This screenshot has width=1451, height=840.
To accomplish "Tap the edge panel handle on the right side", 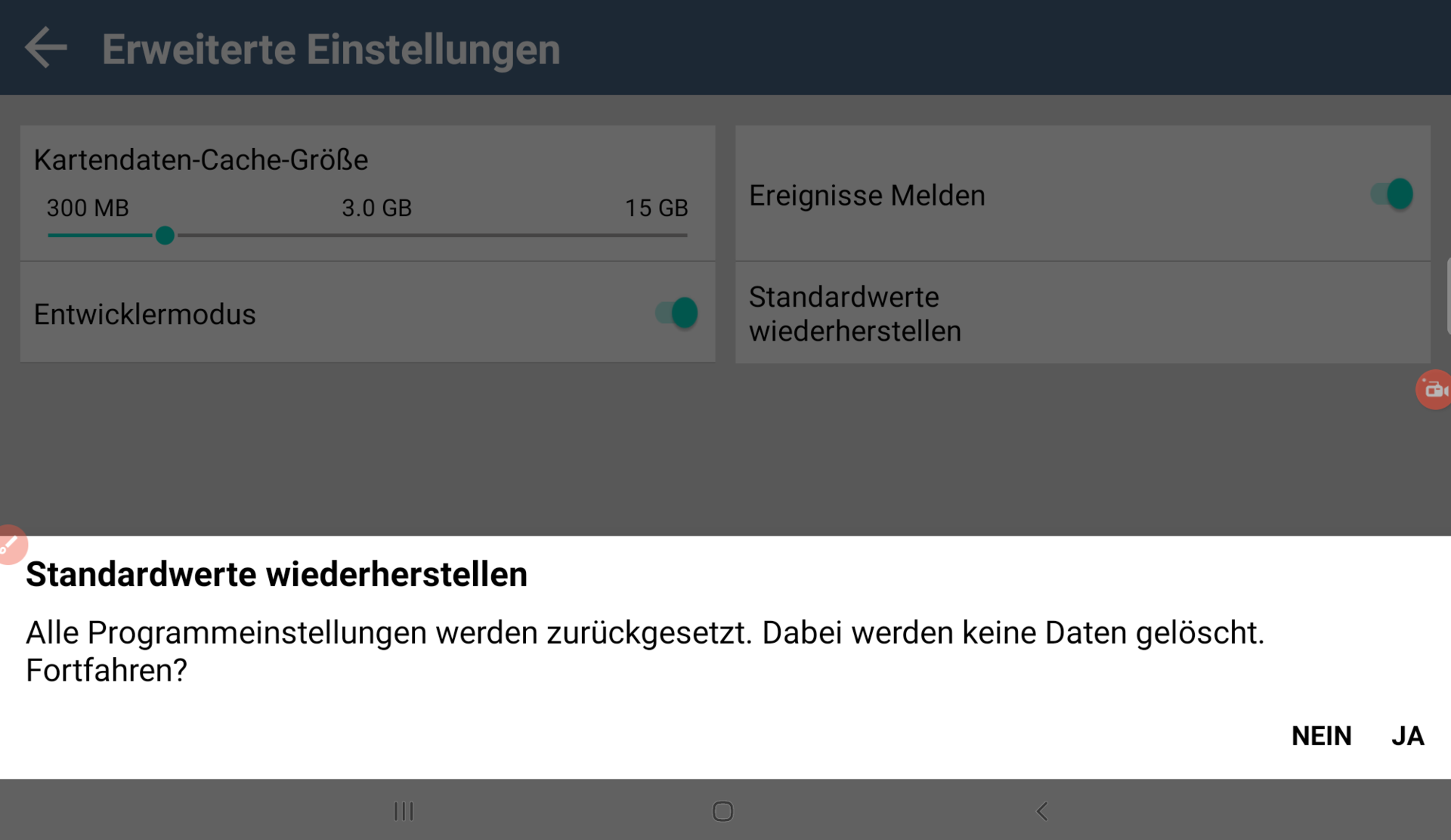I will click(1447, 296).
